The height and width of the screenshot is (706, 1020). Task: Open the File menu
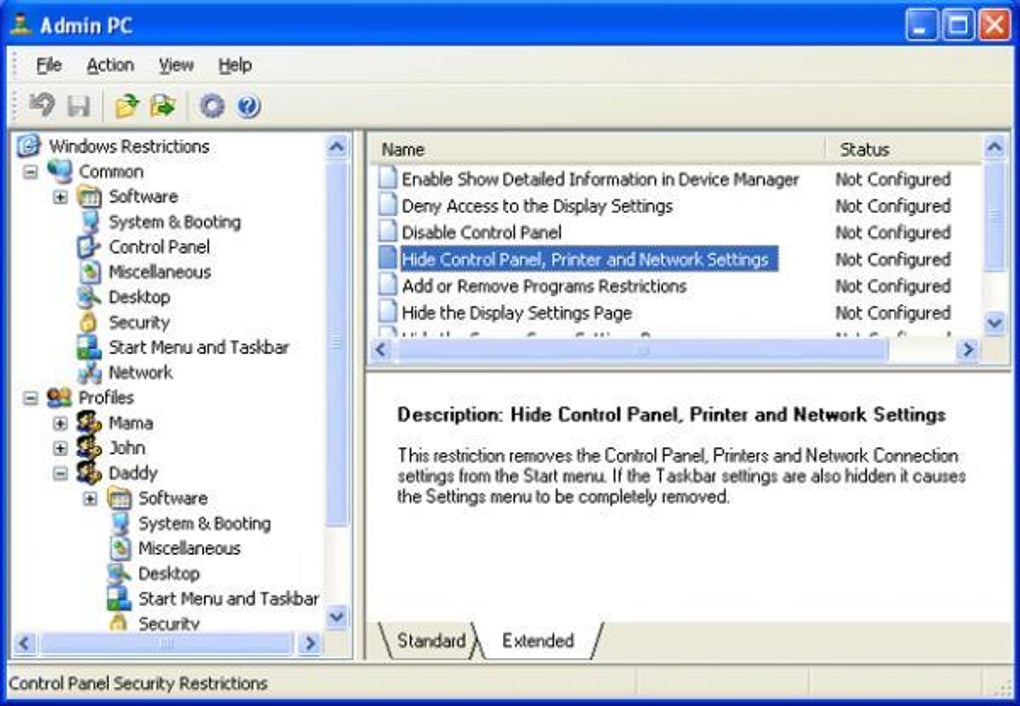tap(49, 65)
